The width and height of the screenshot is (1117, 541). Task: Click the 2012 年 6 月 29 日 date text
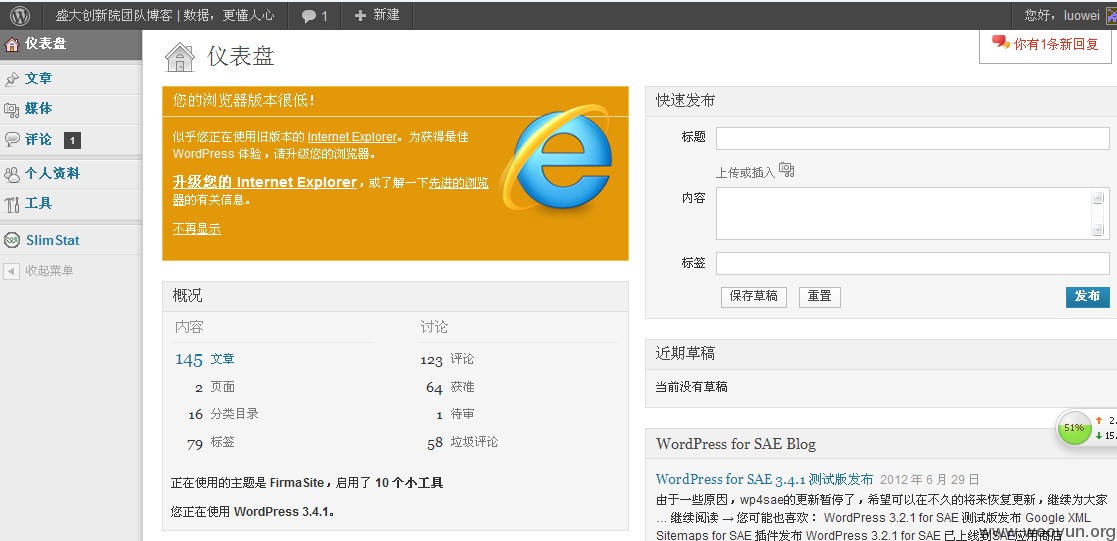click(929, 479)
